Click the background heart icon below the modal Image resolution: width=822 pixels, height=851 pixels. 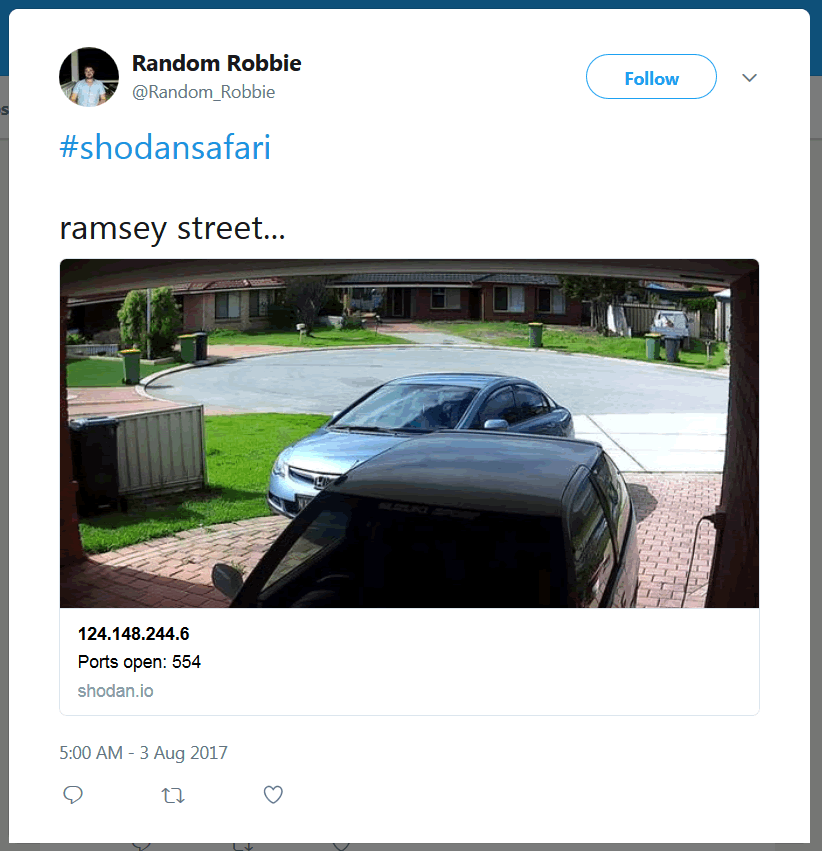(x=341, y=847)
